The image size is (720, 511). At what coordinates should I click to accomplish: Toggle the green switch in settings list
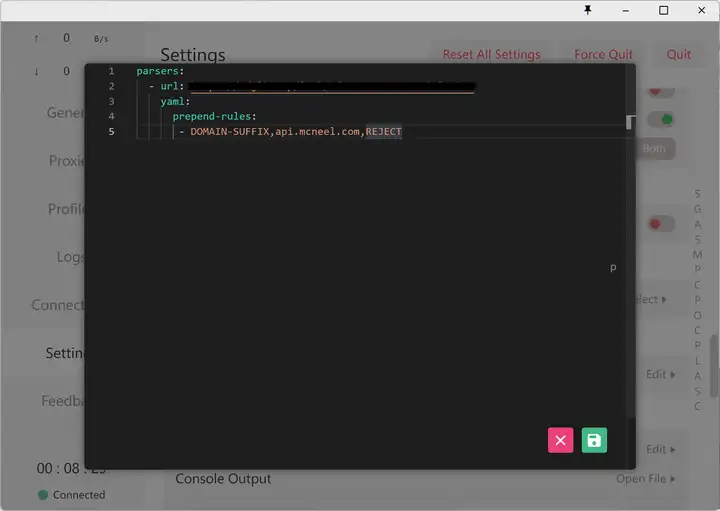661,120
